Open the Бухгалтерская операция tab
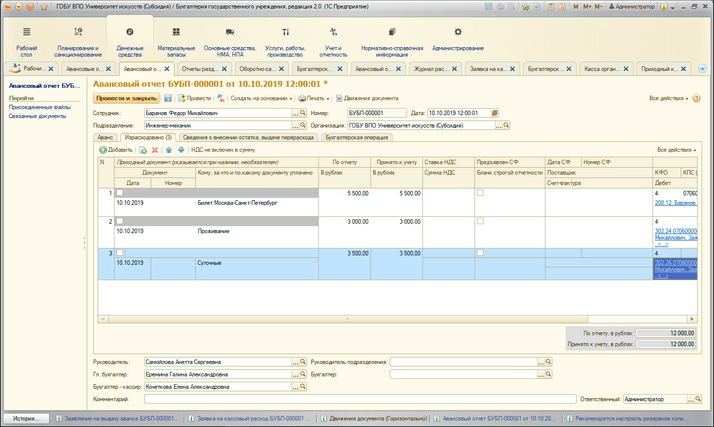This screenshot has height=427, width=714. coord(354,137)
